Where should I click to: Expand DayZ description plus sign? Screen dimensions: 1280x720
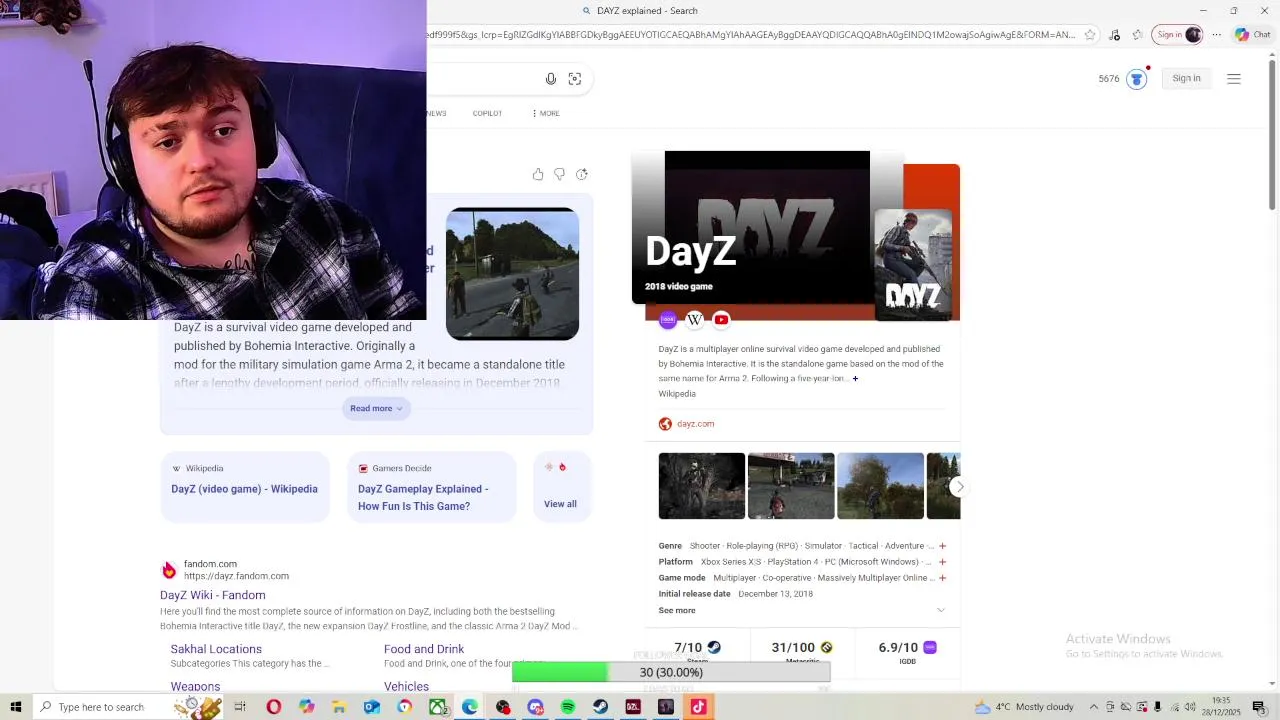click(855, 379)
